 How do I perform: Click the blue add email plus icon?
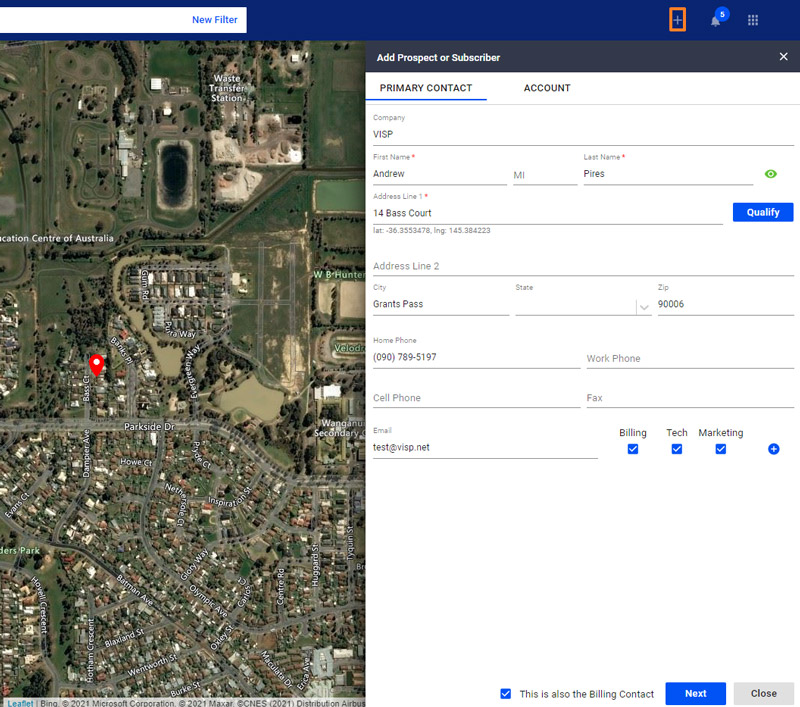pos(773,449)
